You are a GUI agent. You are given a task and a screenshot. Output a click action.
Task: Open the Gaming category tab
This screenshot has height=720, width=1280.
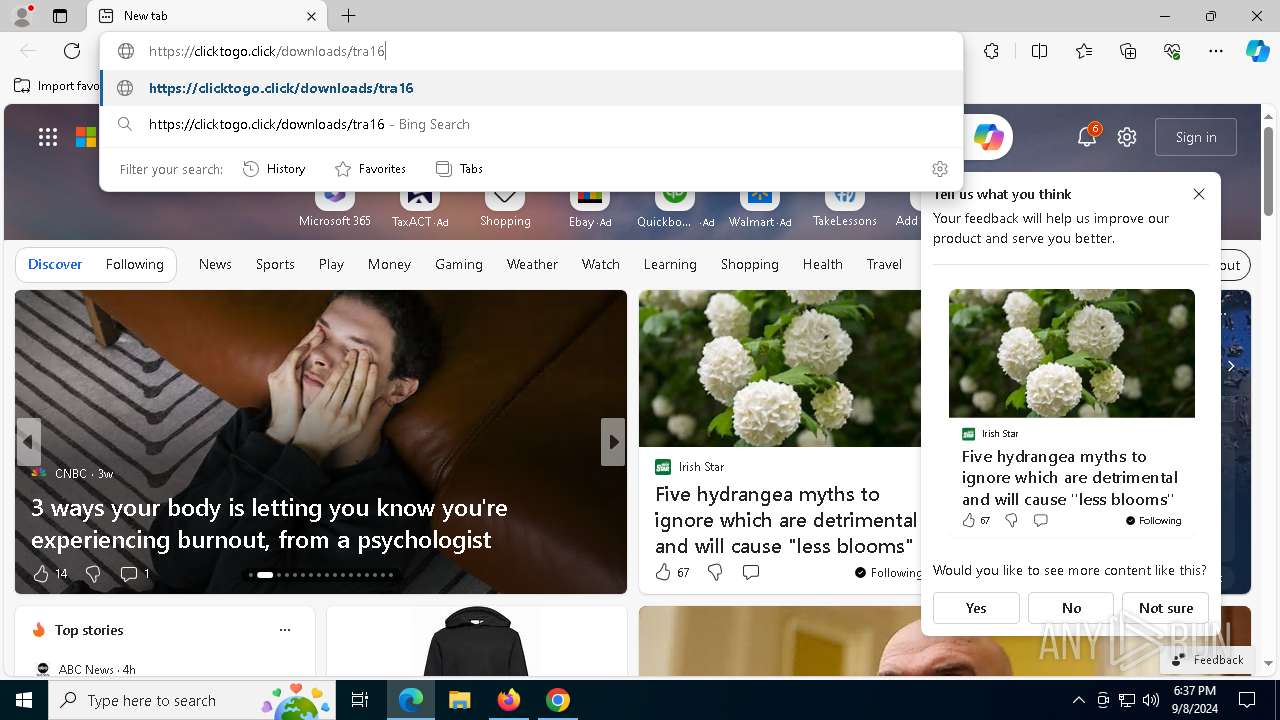pos(459,264)
